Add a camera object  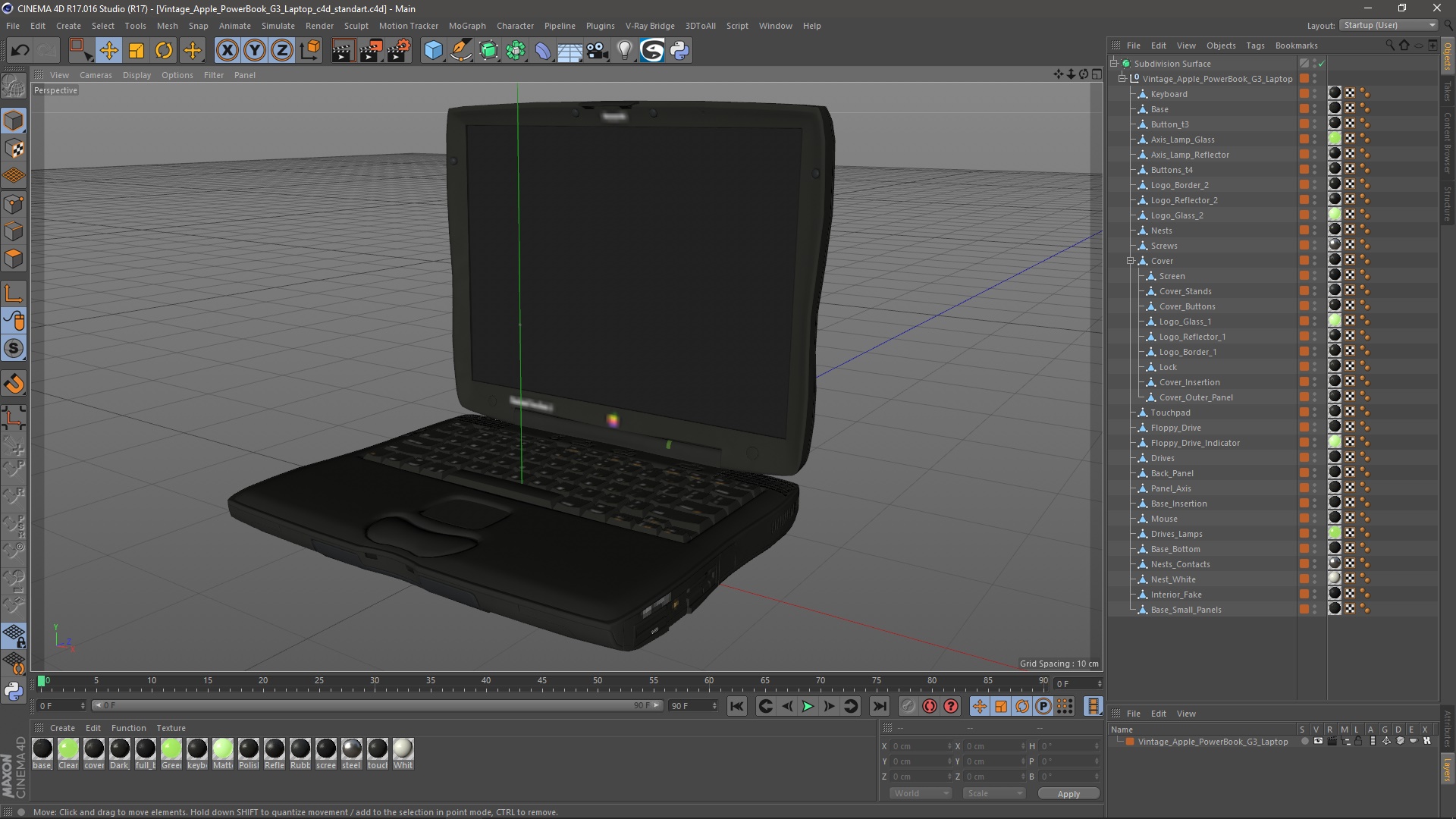click(x=598, y=51)
